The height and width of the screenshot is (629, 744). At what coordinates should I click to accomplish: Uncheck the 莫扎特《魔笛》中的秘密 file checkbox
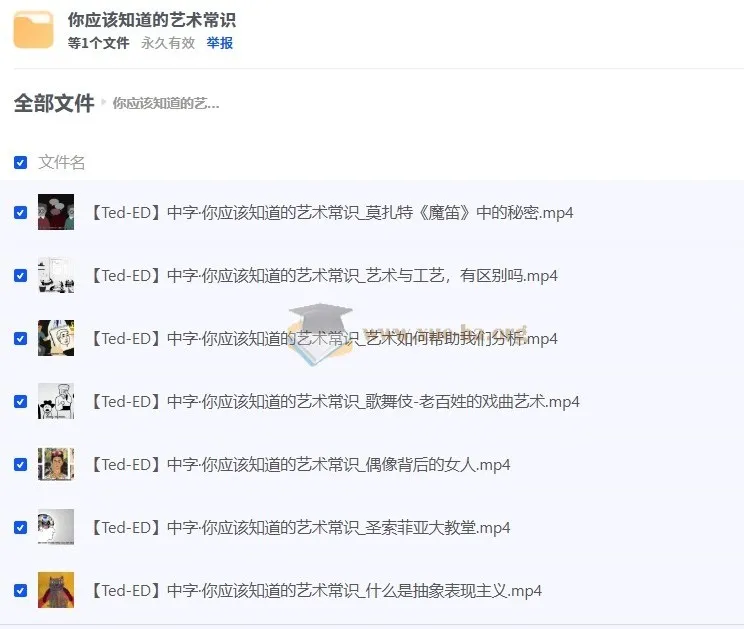point(20,213)
